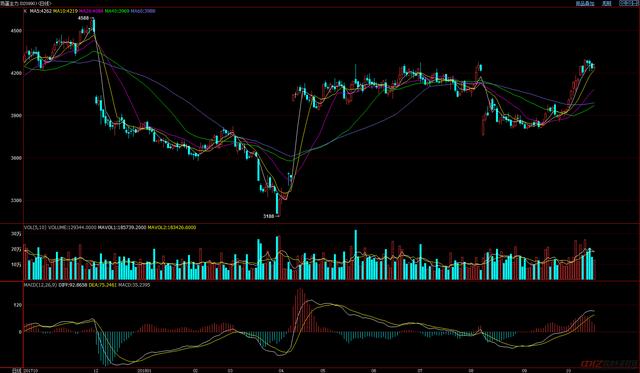Click the yellow DEA value label
The image size is (640, 373).
[x=102, y=285]
